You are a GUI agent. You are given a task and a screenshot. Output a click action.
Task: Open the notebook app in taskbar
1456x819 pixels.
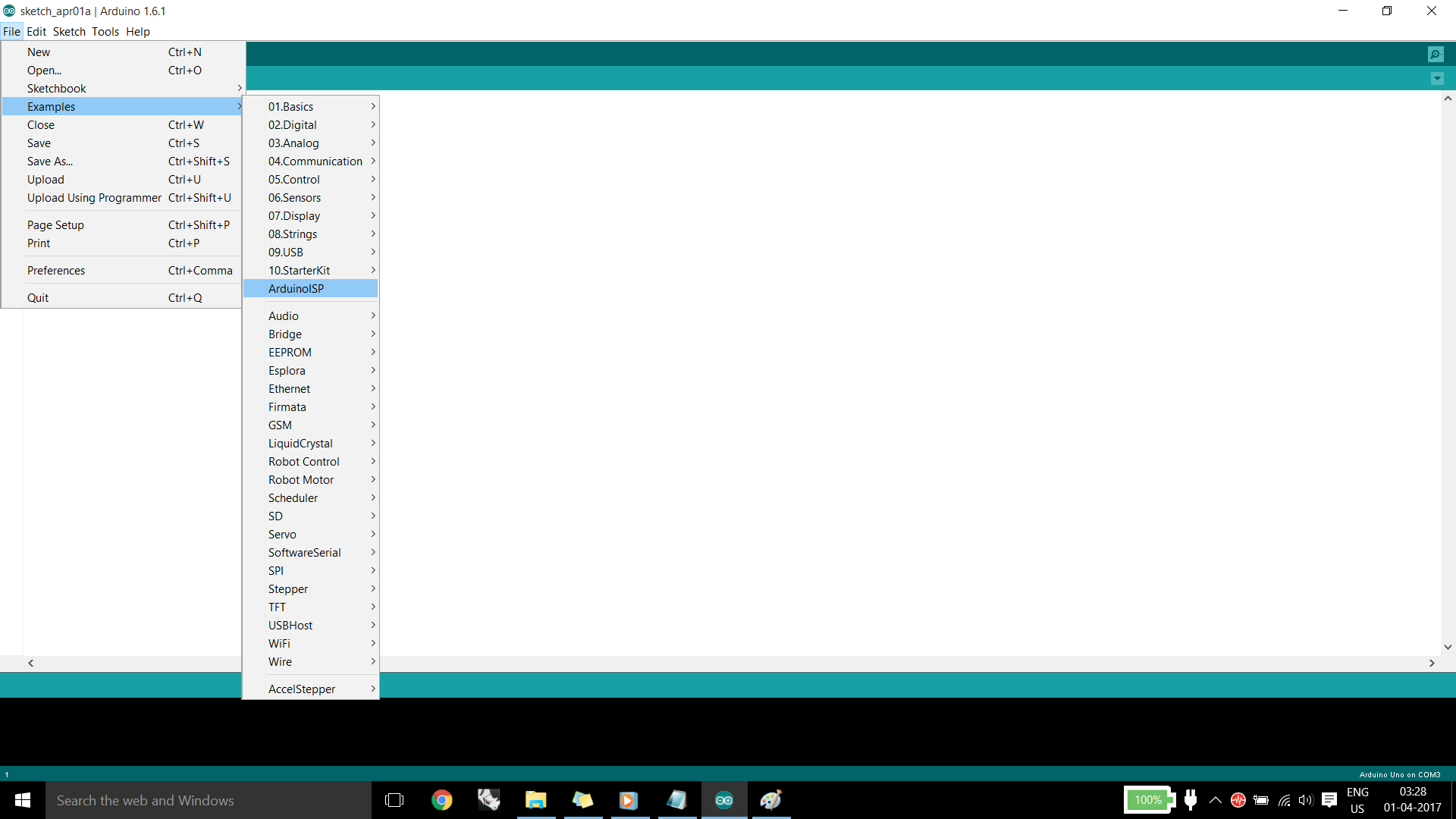point(676,800)
